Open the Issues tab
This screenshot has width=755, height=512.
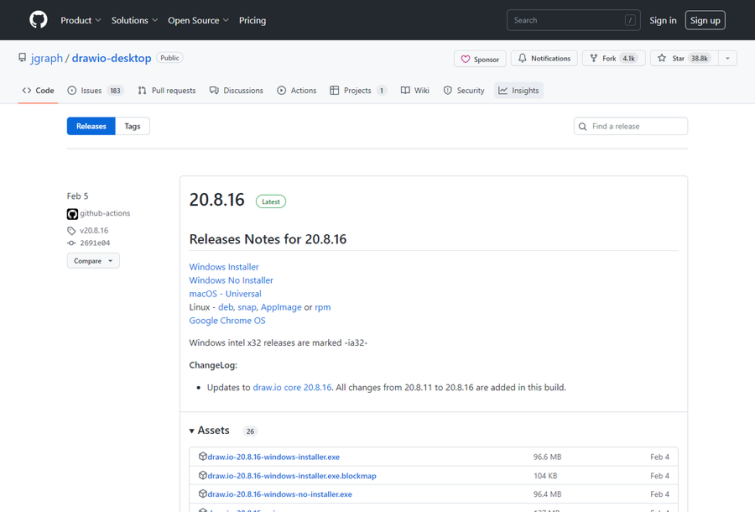coord(95,90)
